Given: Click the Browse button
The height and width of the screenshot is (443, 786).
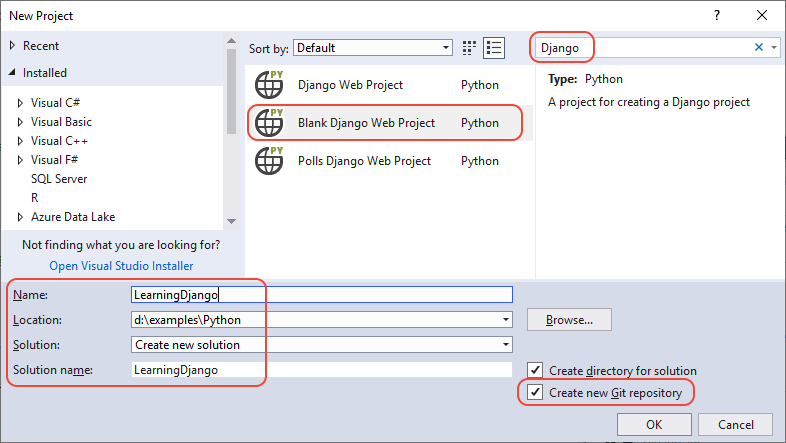Looking at the screenshot, I should click(569, 320).
